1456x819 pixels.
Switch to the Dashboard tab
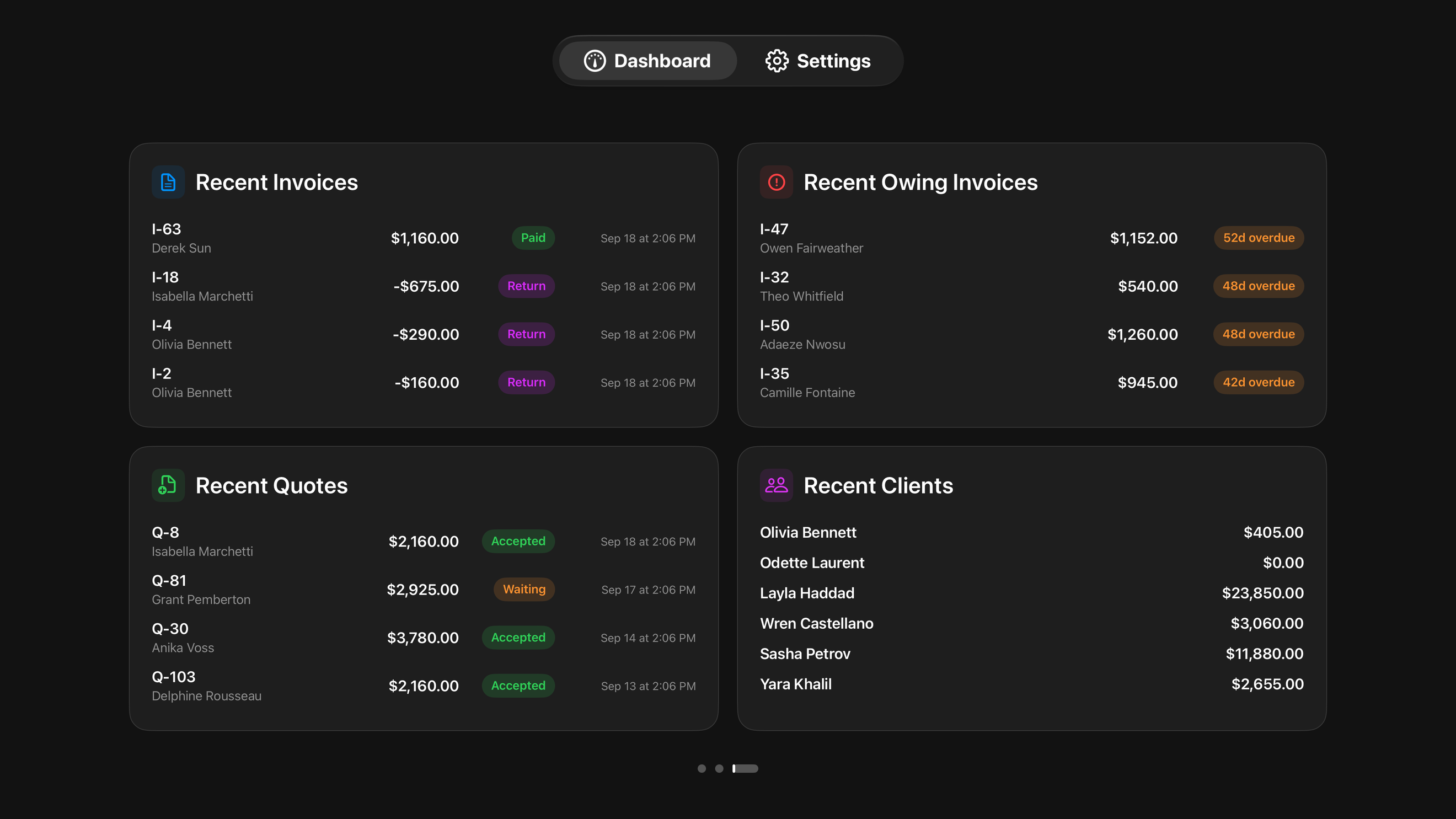pos(647,61)
